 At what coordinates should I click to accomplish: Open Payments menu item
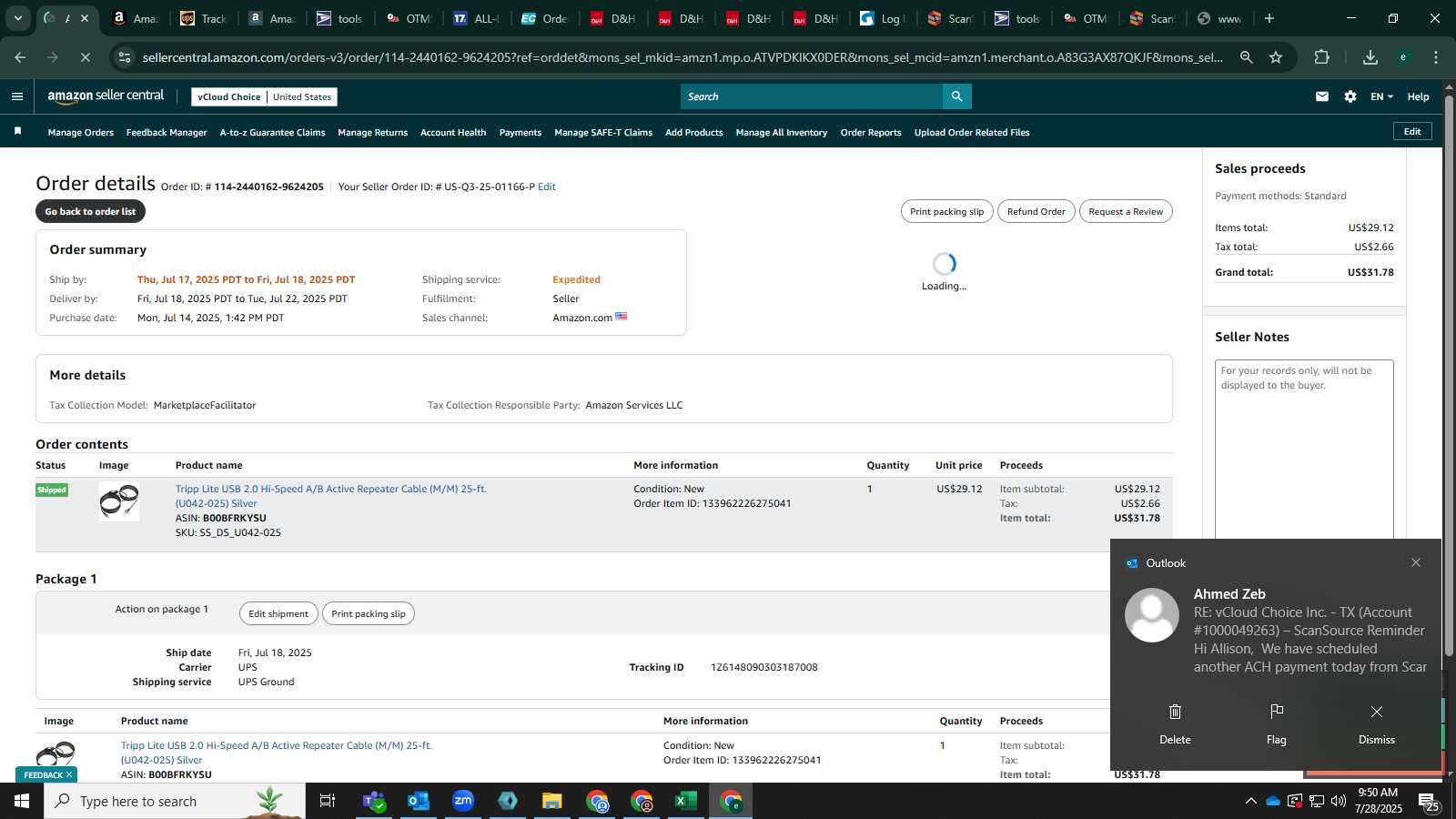[521, 132]
